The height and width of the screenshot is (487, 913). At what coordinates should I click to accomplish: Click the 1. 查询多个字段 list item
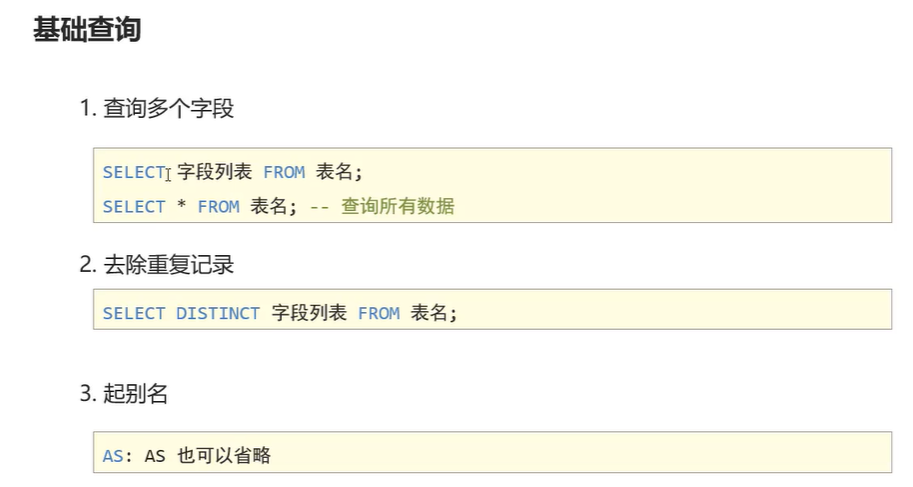pos(157,108)
